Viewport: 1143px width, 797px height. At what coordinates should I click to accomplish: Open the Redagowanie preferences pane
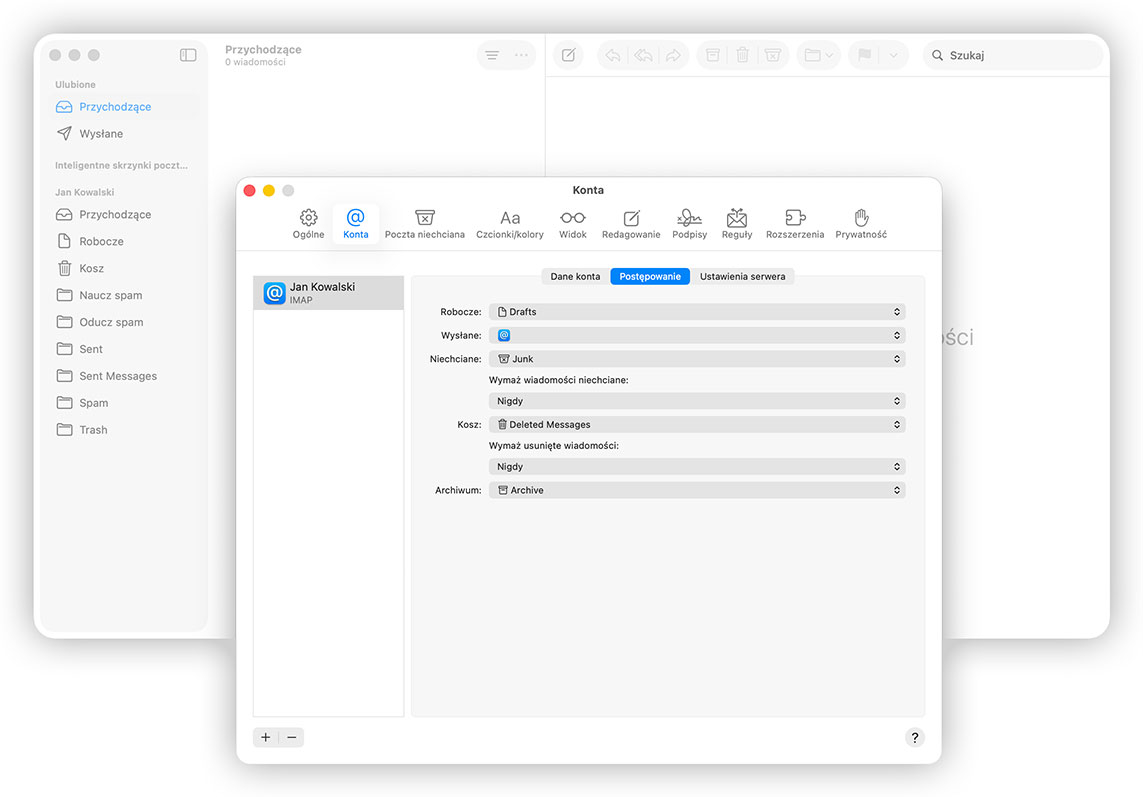click(x=631, y=222)
